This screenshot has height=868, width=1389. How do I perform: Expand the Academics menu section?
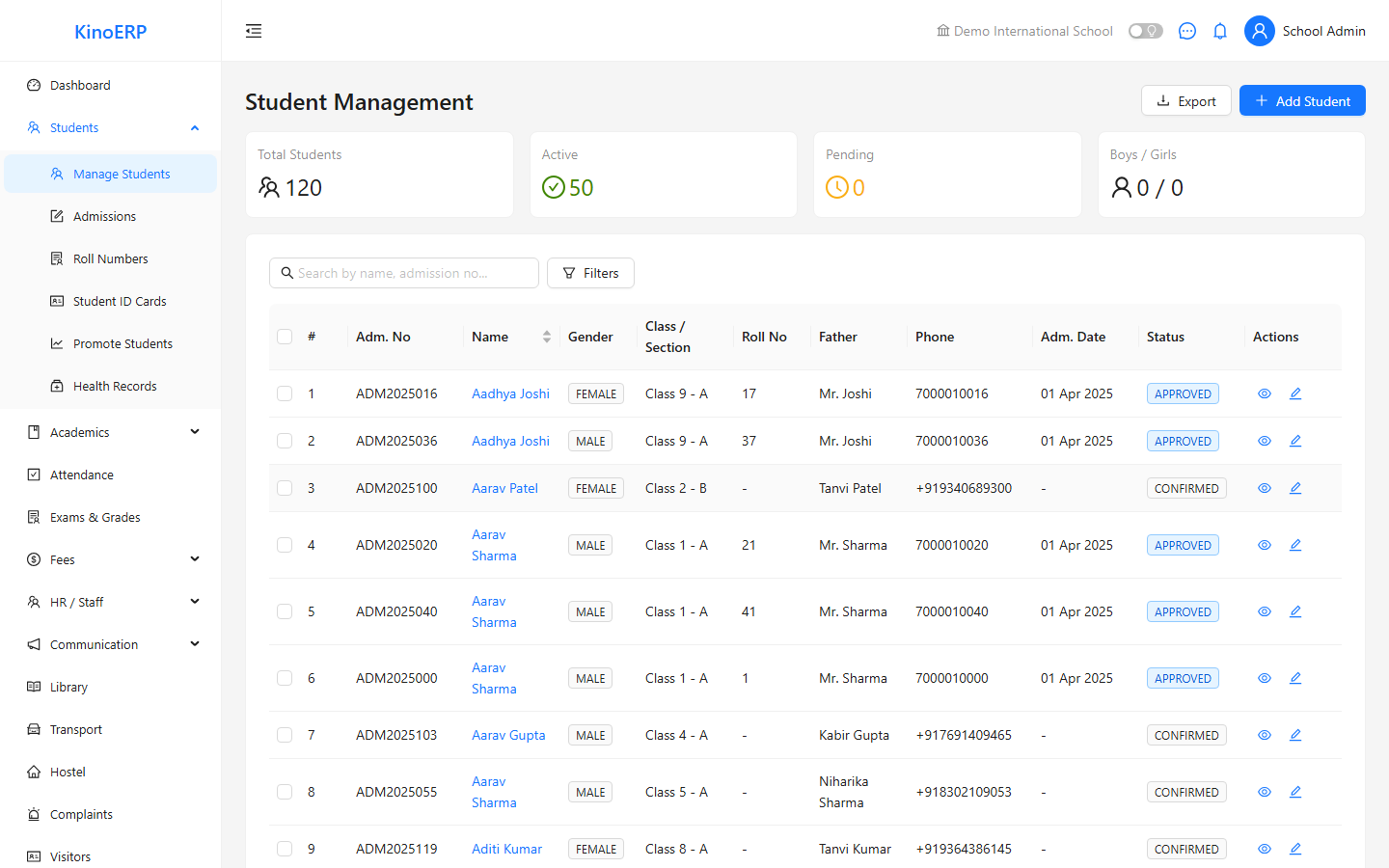(110, 432)
